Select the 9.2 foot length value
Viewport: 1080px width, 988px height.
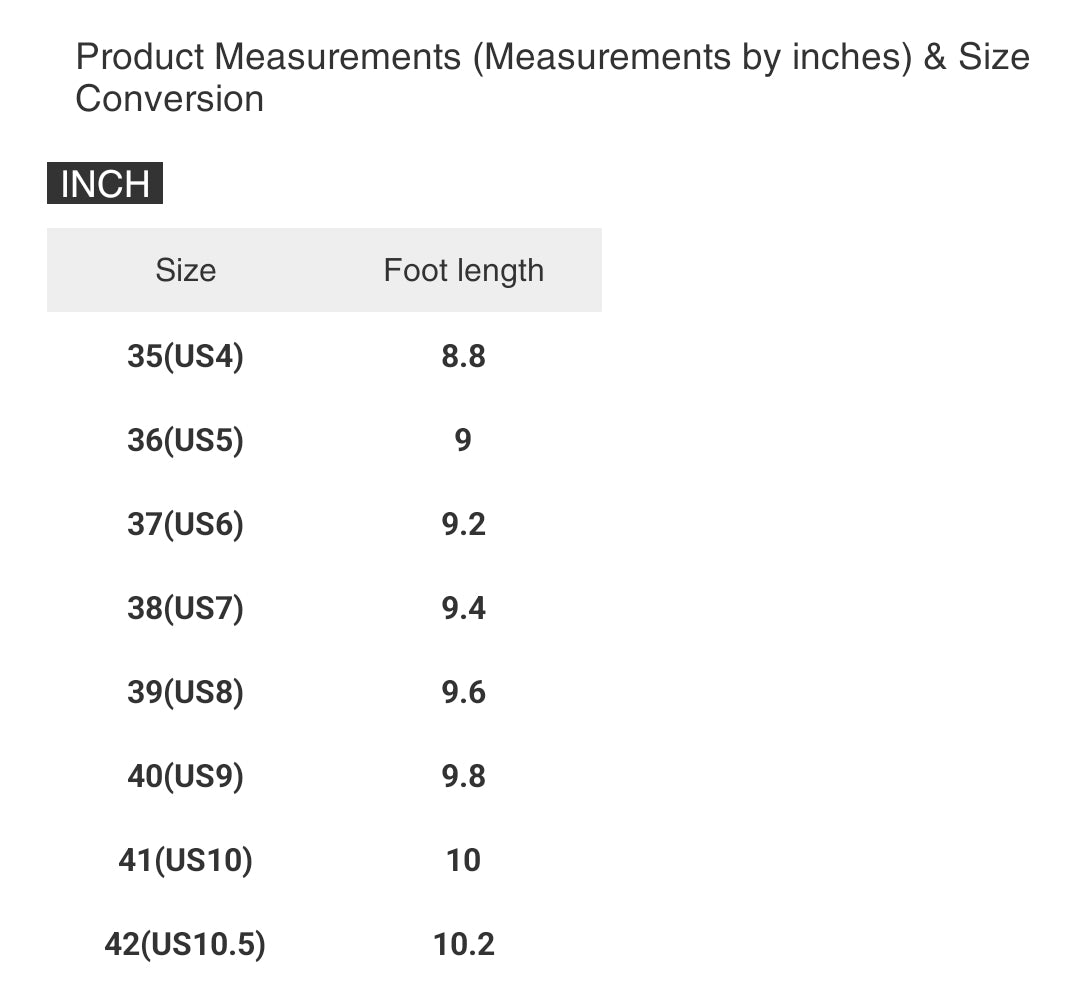(463, 524)
